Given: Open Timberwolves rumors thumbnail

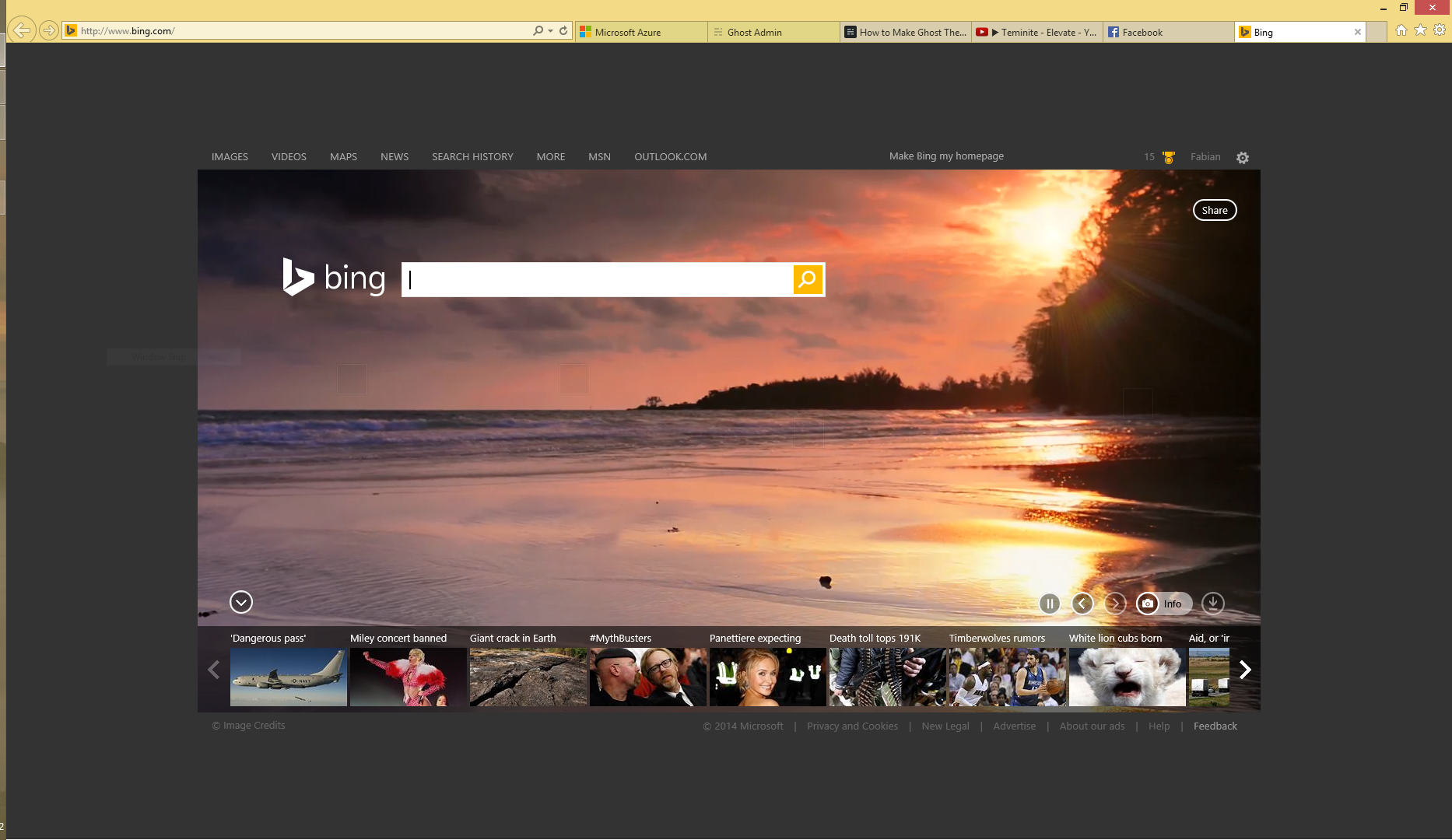Looking at the screenshot, I should (1008, 677).
